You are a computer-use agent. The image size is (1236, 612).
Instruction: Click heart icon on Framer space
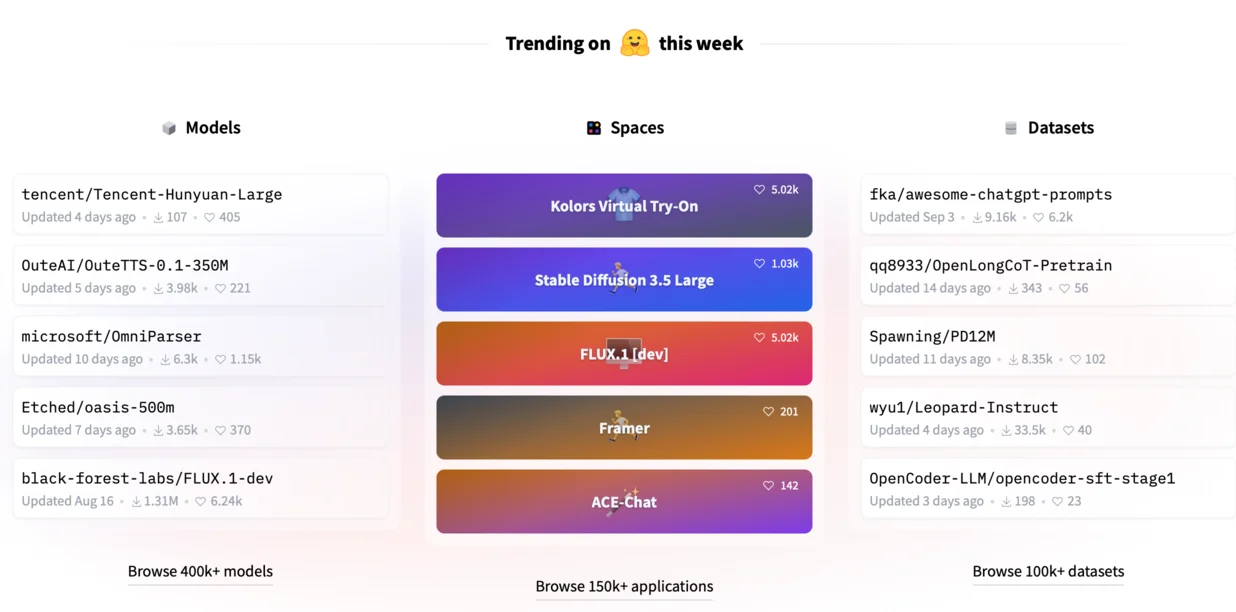tap(768, 412)
